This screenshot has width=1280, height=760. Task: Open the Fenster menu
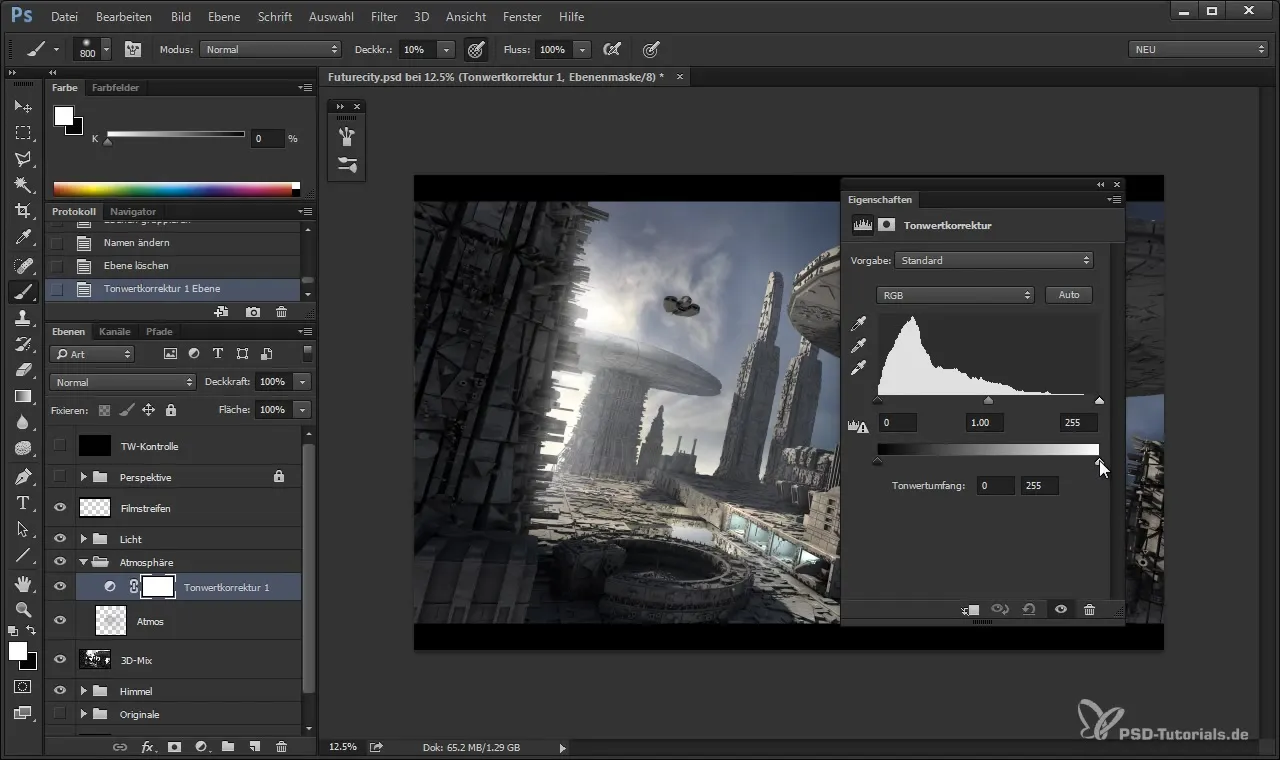[x=522, y=17]
